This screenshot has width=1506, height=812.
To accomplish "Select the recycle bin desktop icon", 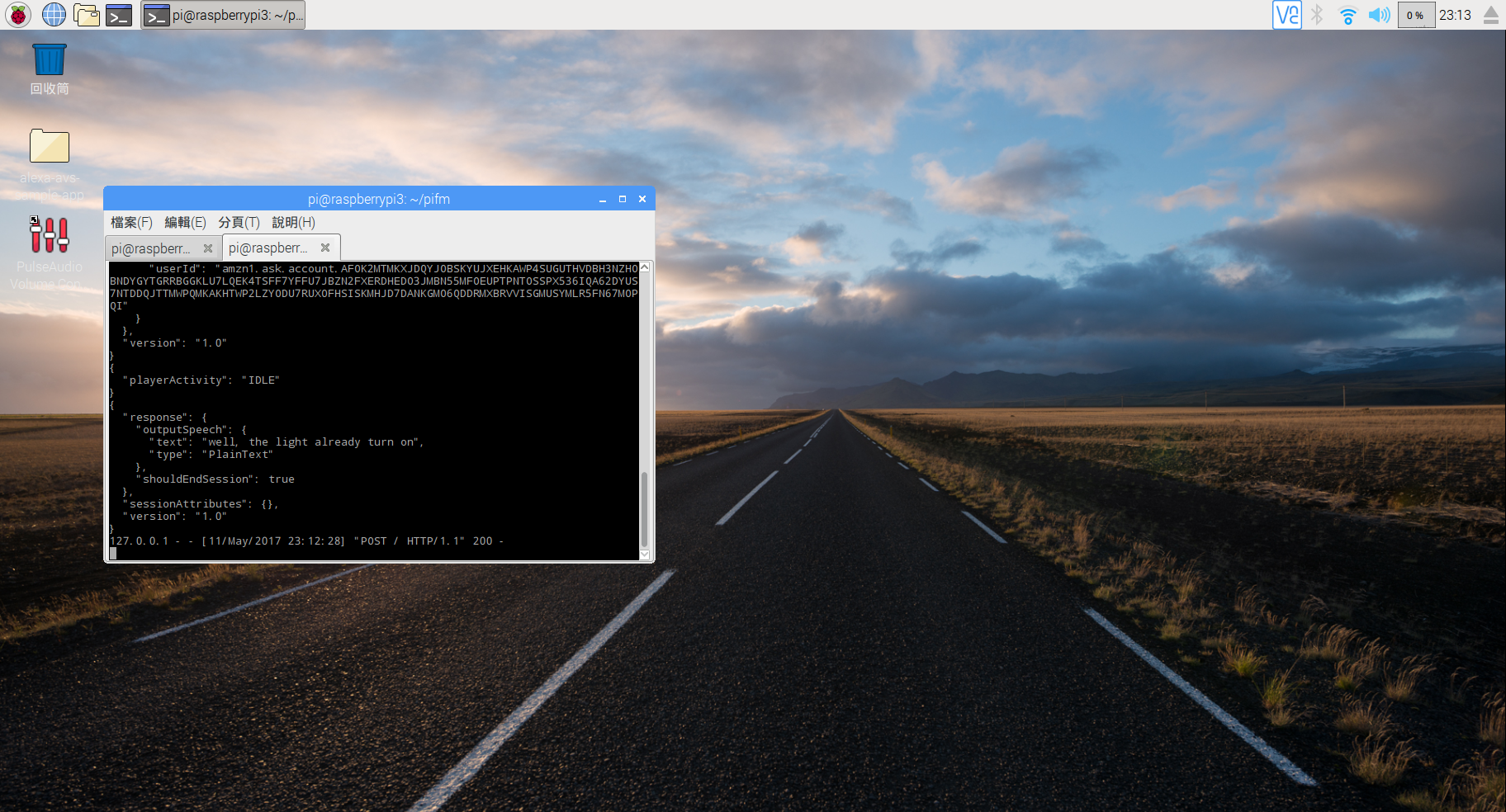I will [x=50, y=69].
